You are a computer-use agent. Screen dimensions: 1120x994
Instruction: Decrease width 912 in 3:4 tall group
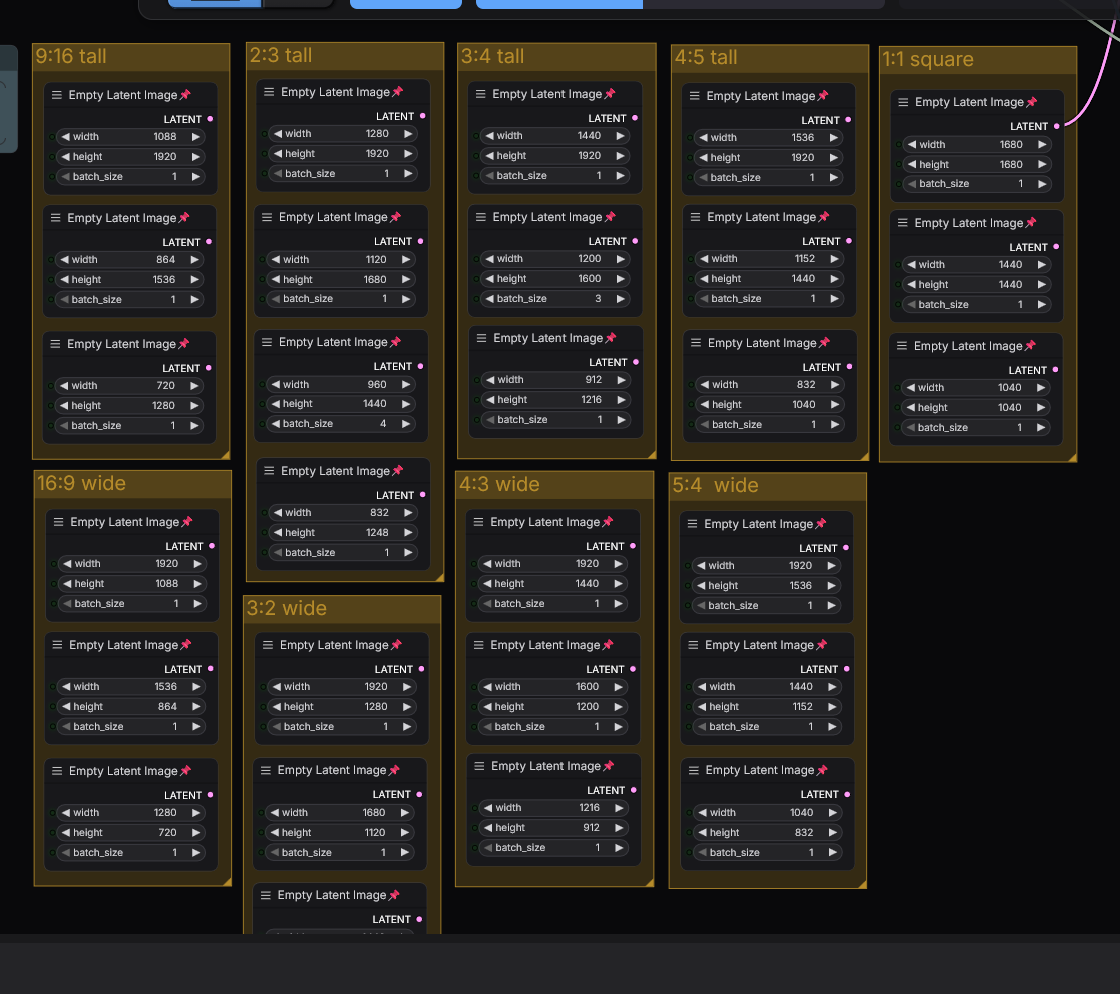tap(490, 380)
